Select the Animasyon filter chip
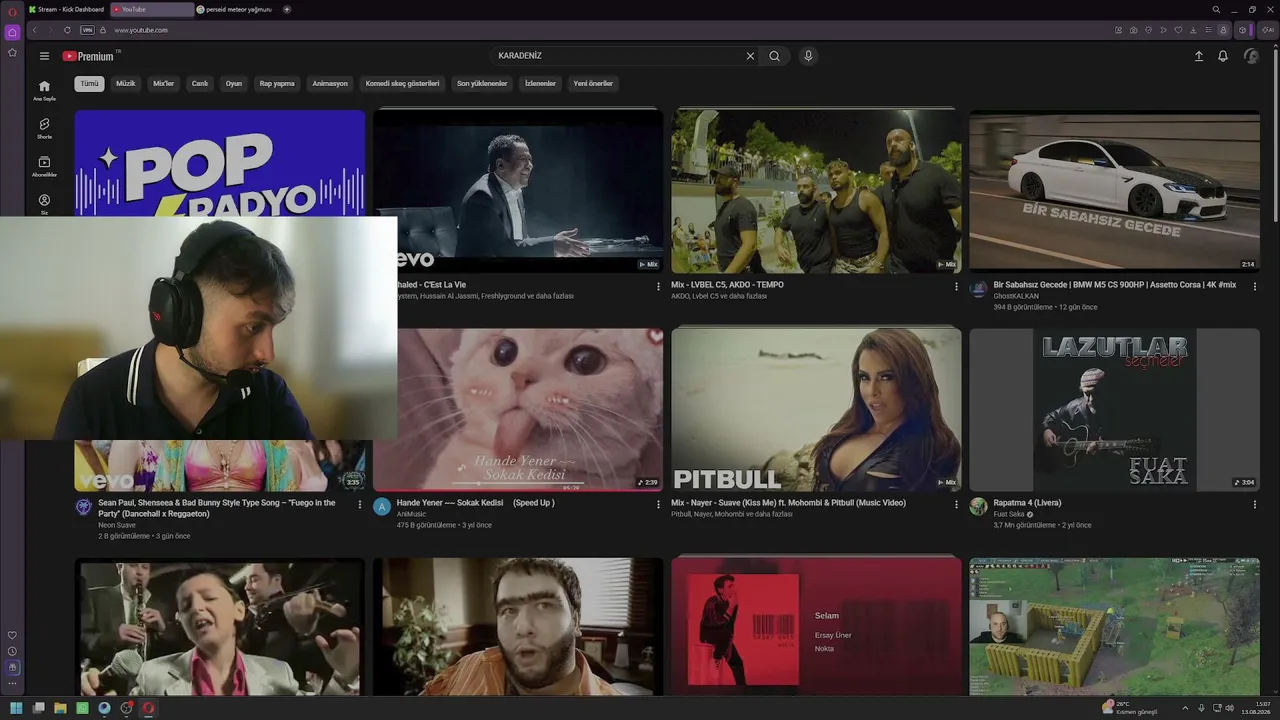 330,84
